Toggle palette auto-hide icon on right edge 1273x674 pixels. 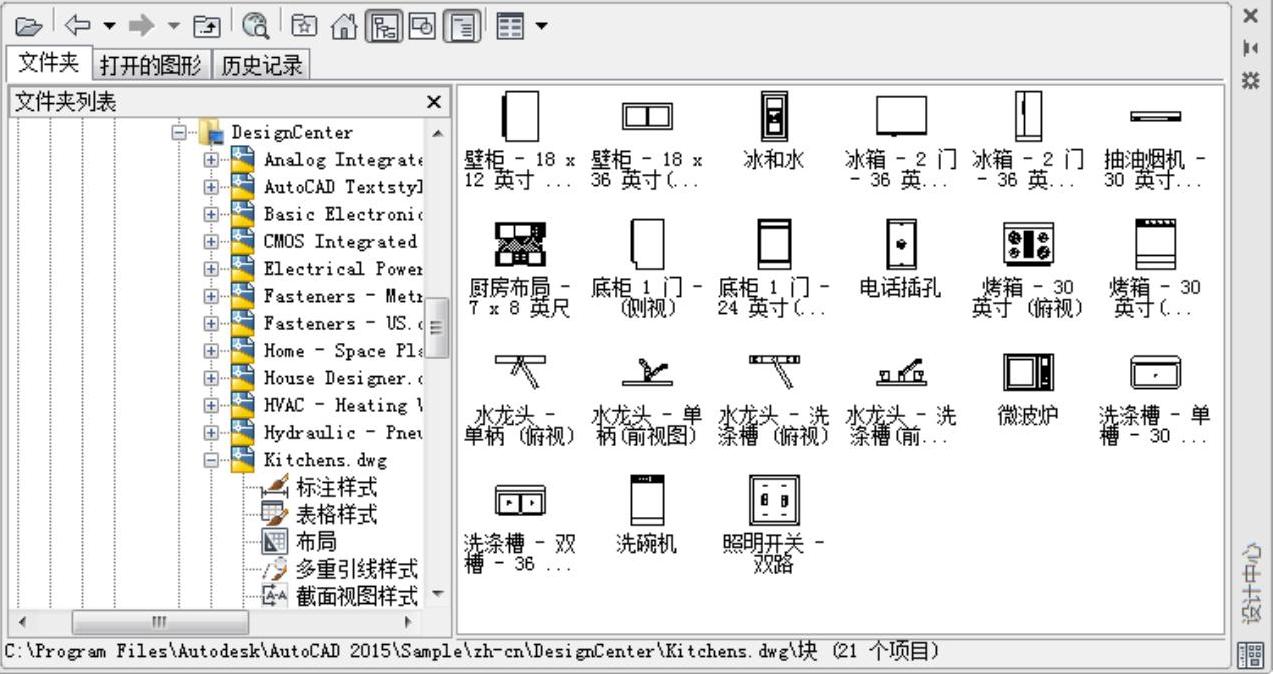[x=1249, y=48]
